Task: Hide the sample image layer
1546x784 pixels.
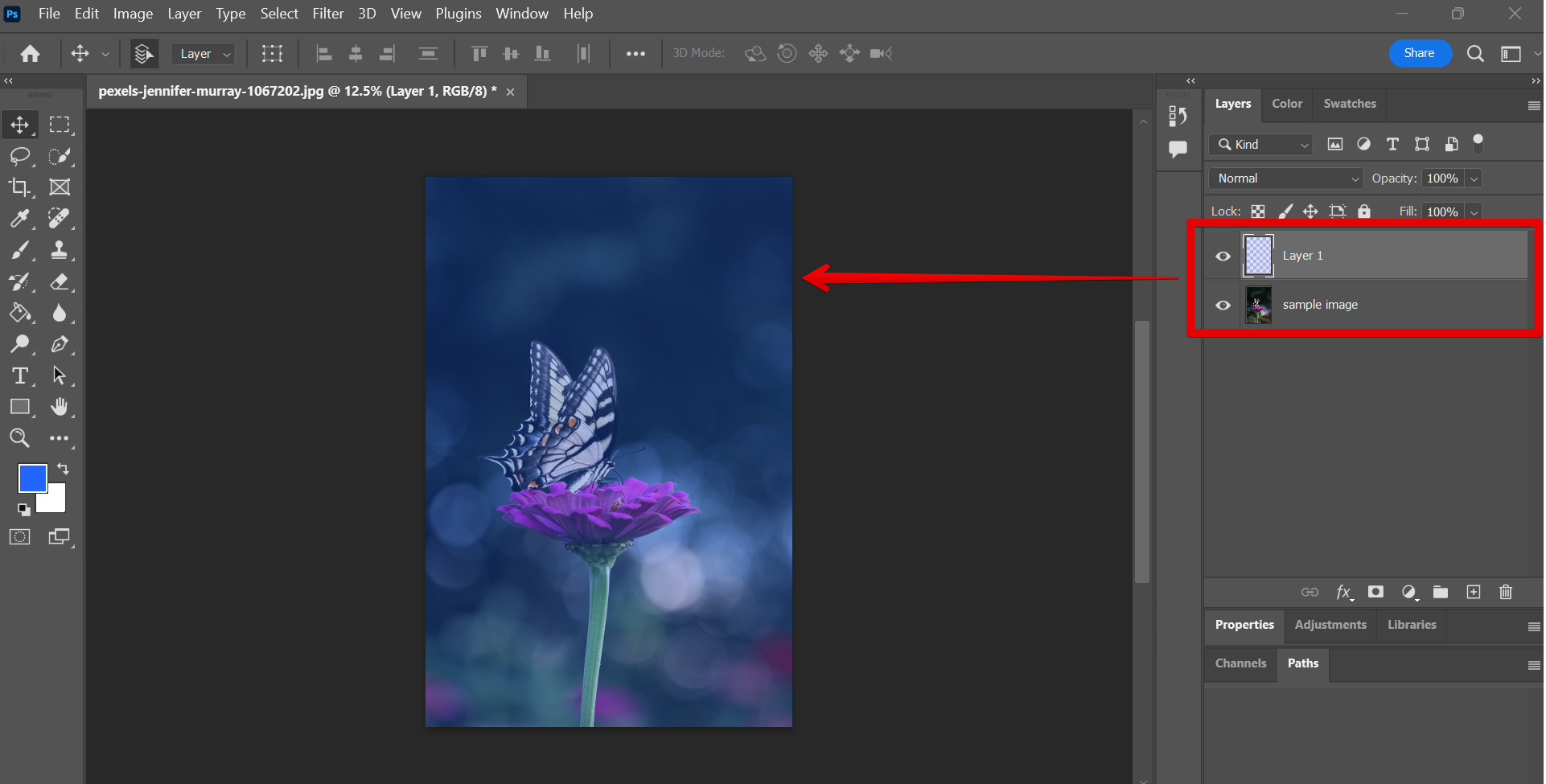Action: coord(1223,306)
